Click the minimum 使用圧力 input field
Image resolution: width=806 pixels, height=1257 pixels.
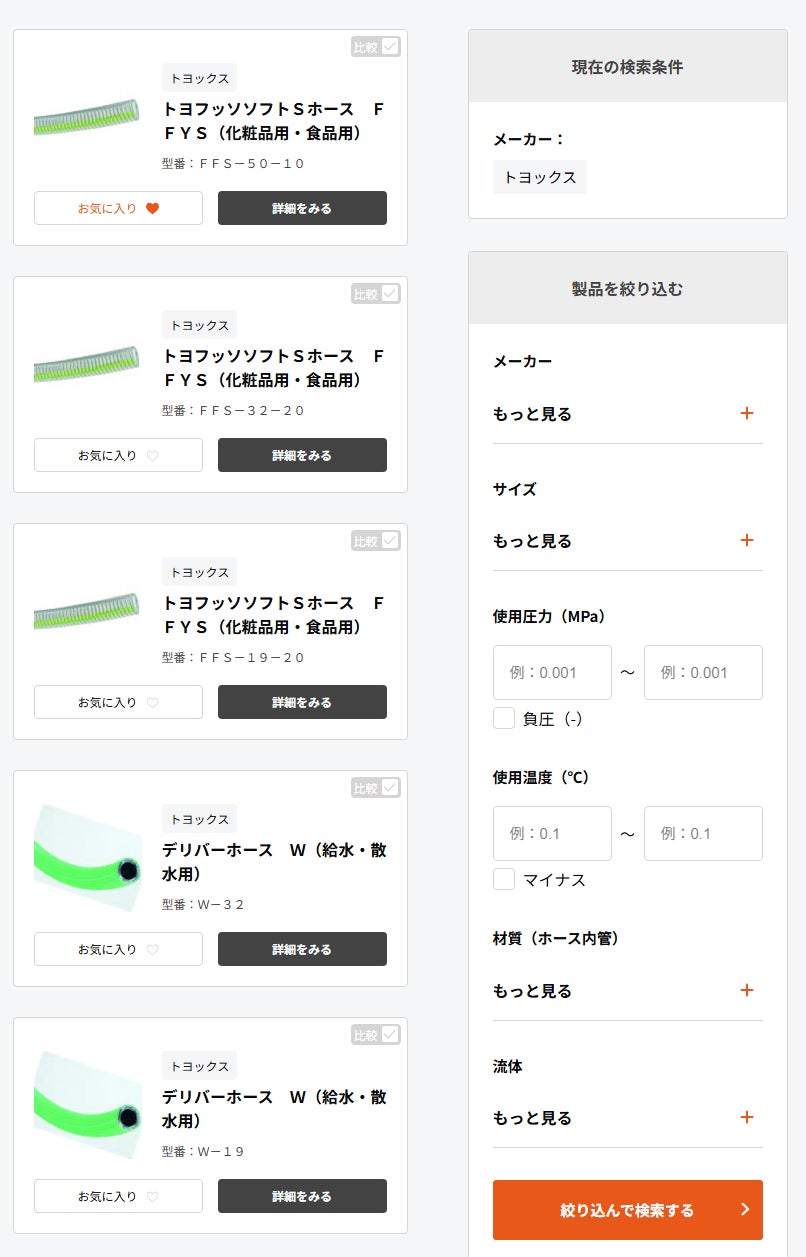click(552, 672)
